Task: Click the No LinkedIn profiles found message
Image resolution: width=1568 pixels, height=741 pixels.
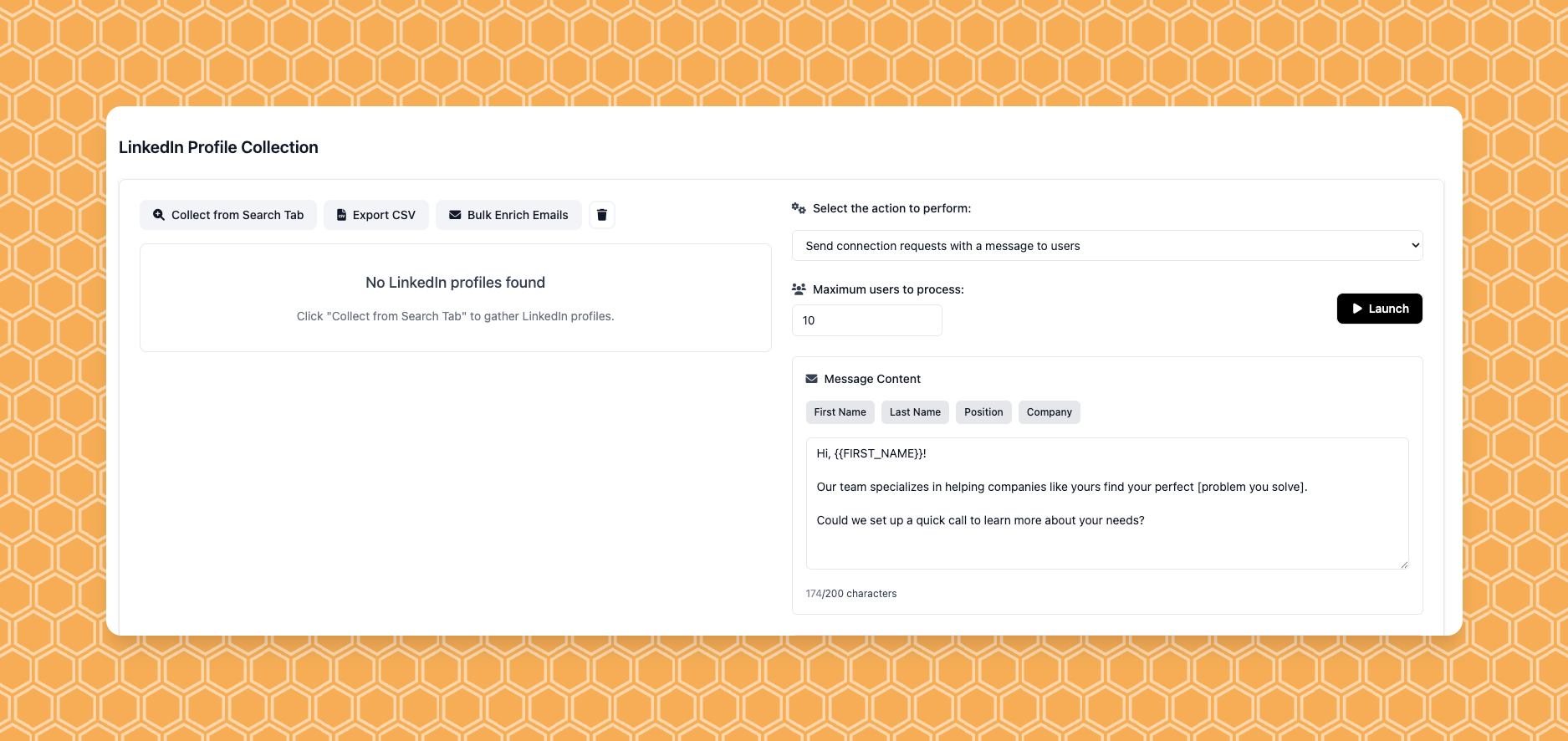Action: (455, 283)
